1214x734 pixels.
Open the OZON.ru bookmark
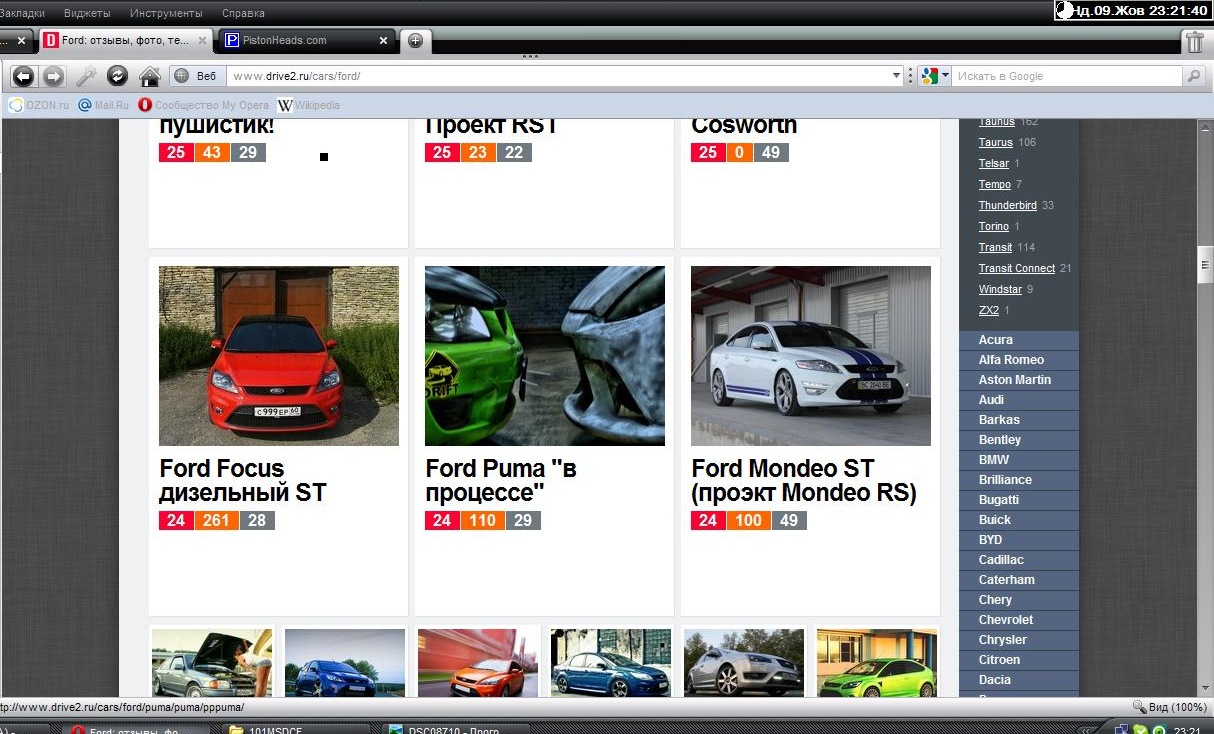click(39, 105)
